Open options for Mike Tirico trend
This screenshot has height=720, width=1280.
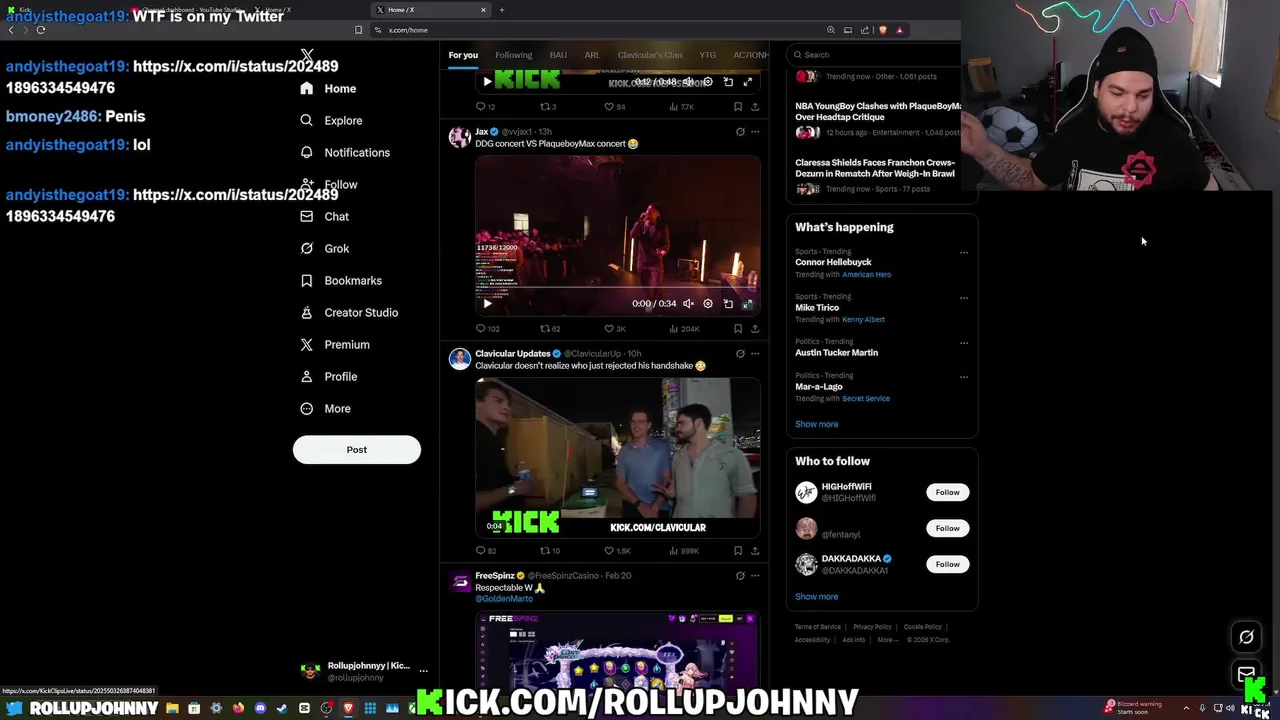[x=964, y=298]
